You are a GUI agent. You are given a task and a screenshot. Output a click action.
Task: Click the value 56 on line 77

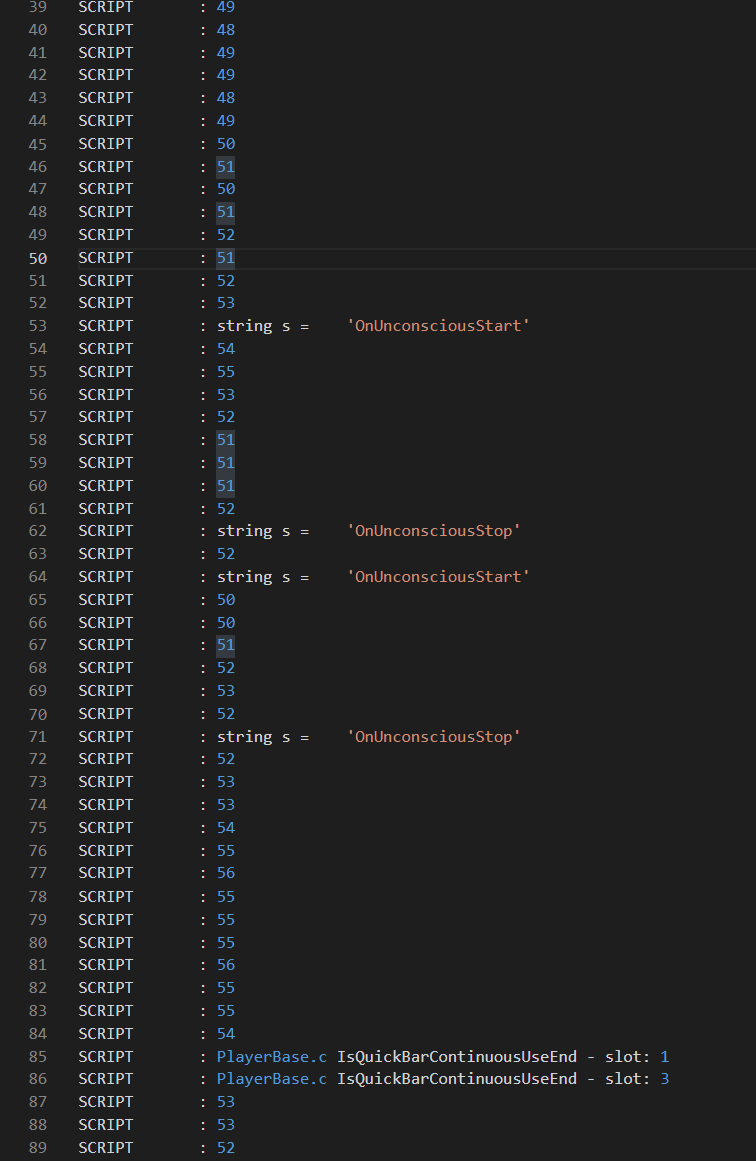[x=226, y=873]
